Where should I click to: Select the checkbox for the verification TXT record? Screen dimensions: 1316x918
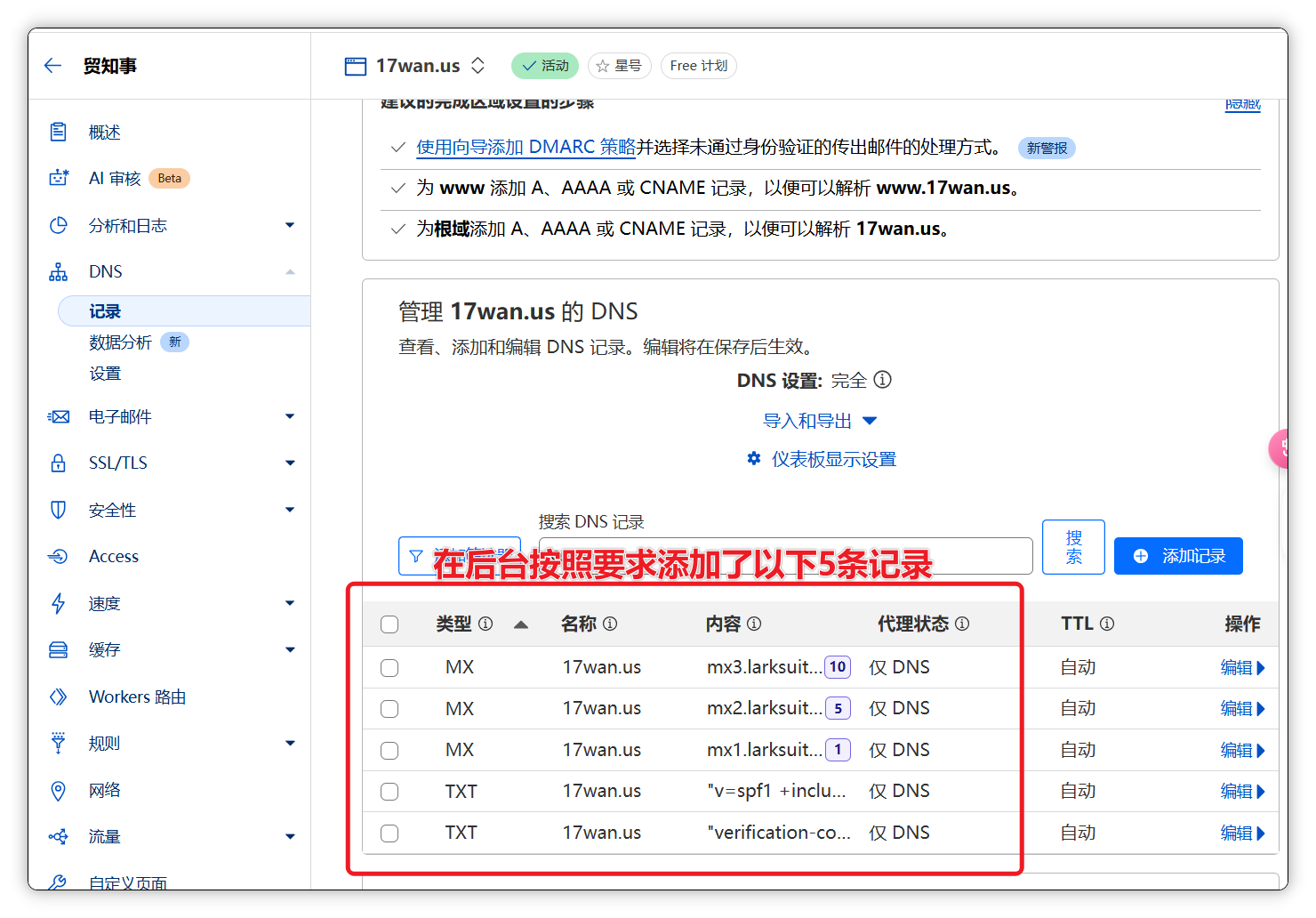point(389,833)
